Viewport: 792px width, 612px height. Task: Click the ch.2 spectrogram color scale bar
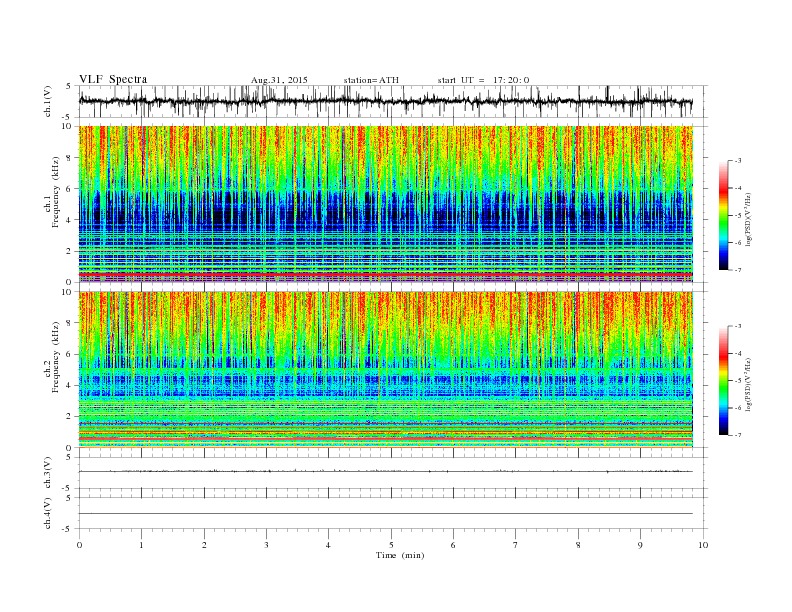tap(723, 380)
